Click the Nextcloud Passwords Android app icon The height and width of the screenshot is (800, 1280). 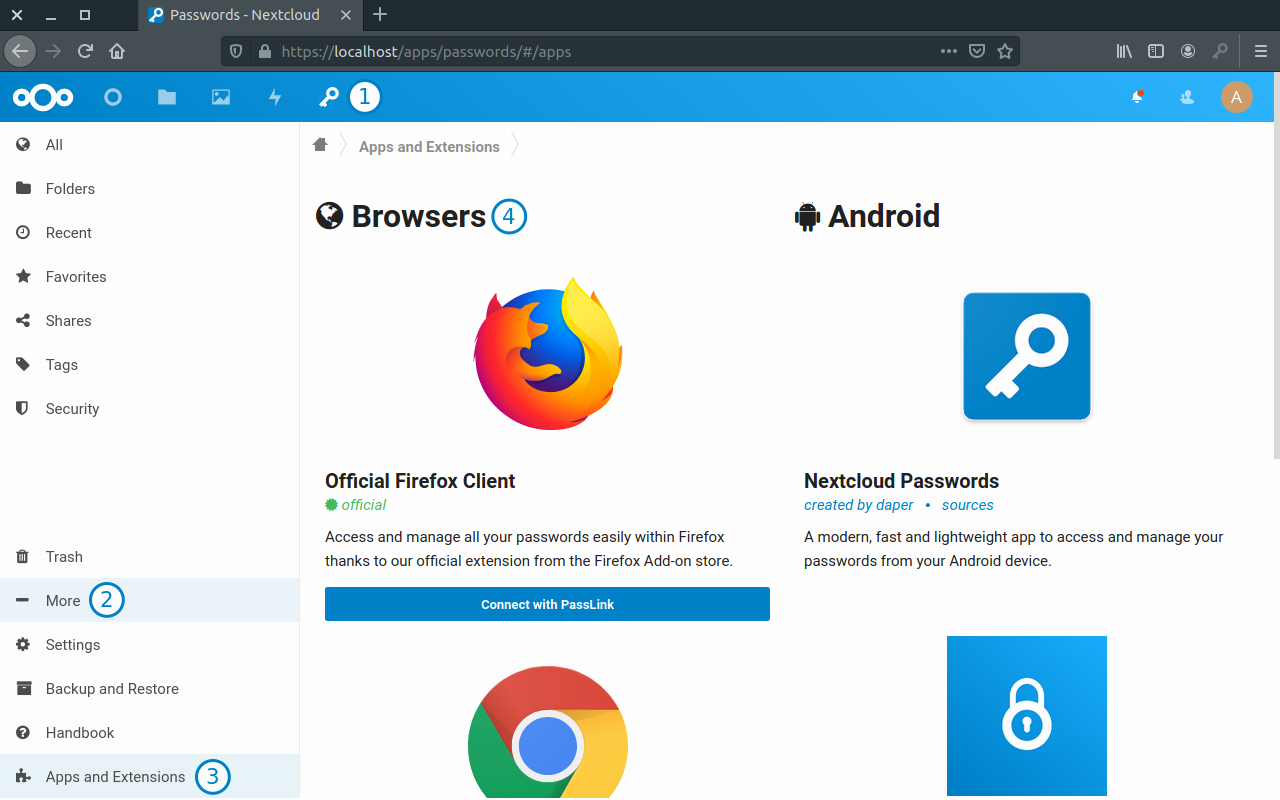(1027, 356)
